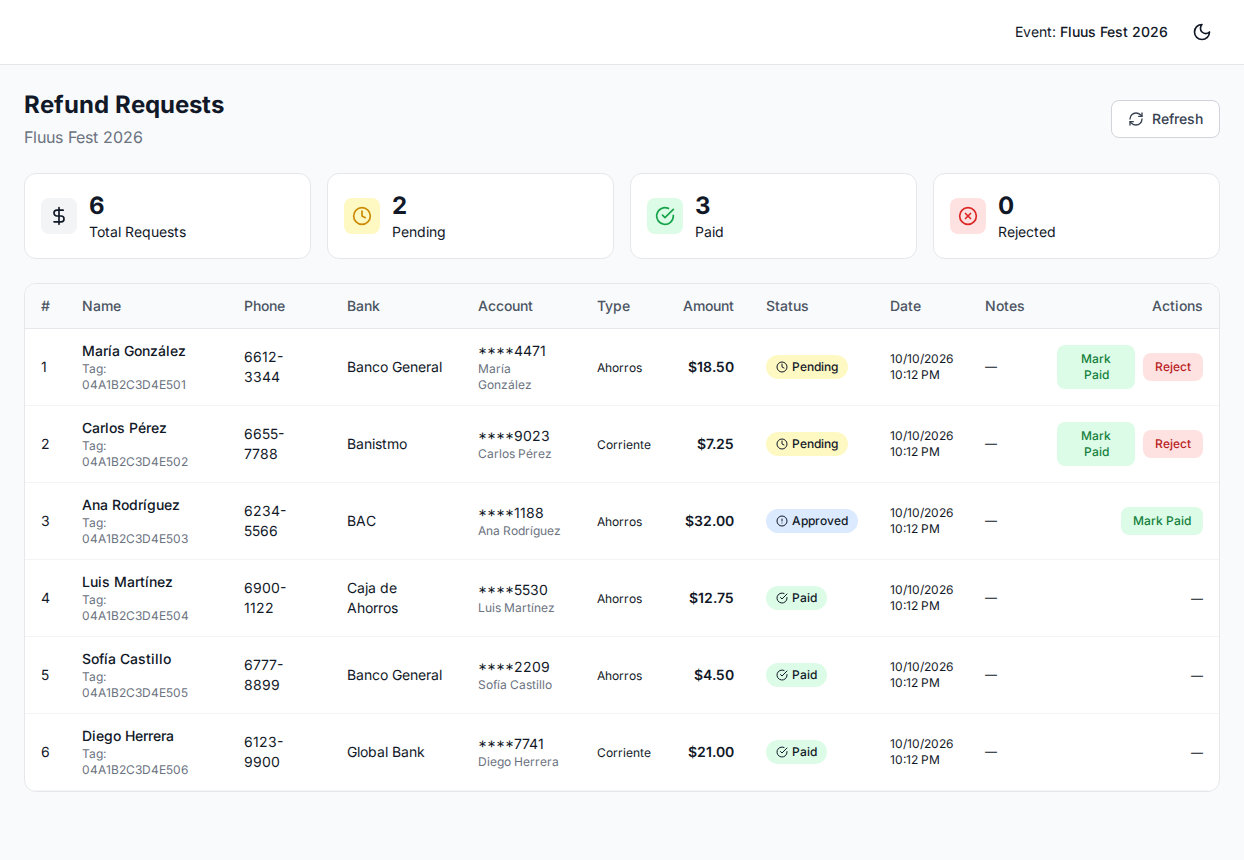Select the name Ana Rodríguez in Name column

[131, 505]
